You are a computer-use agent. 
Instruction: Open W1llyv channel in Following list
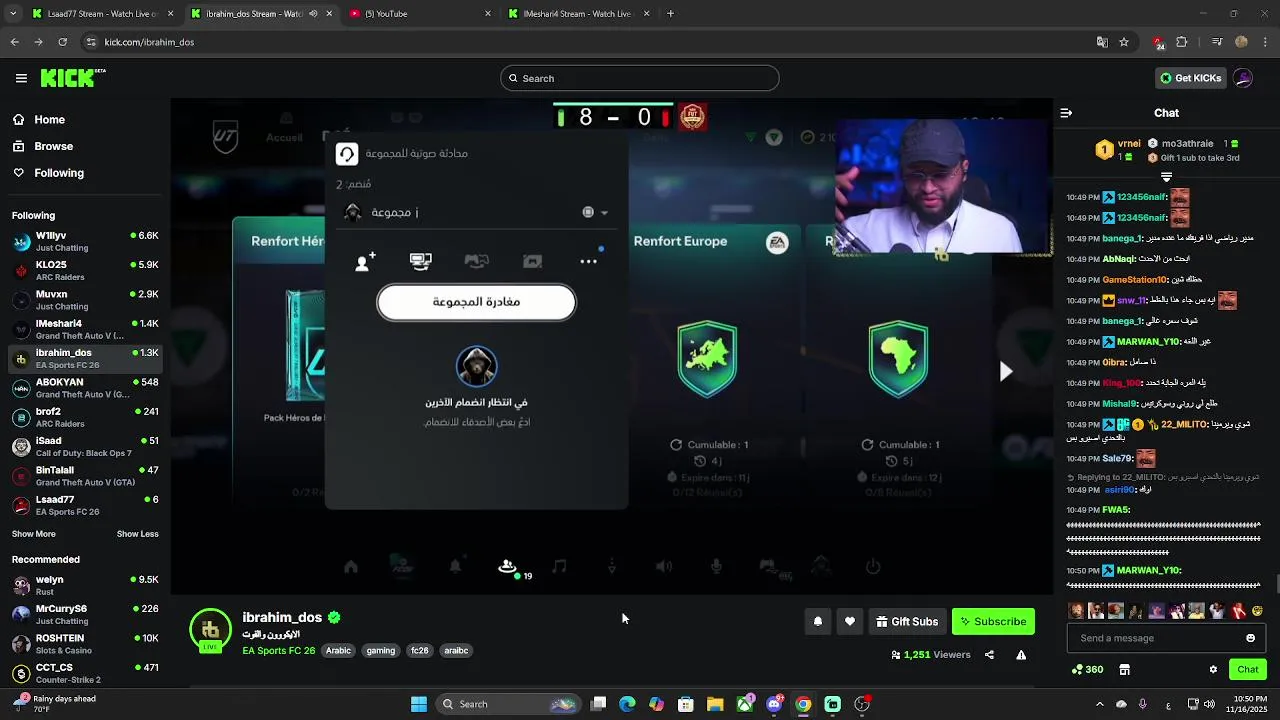(85, 241)
